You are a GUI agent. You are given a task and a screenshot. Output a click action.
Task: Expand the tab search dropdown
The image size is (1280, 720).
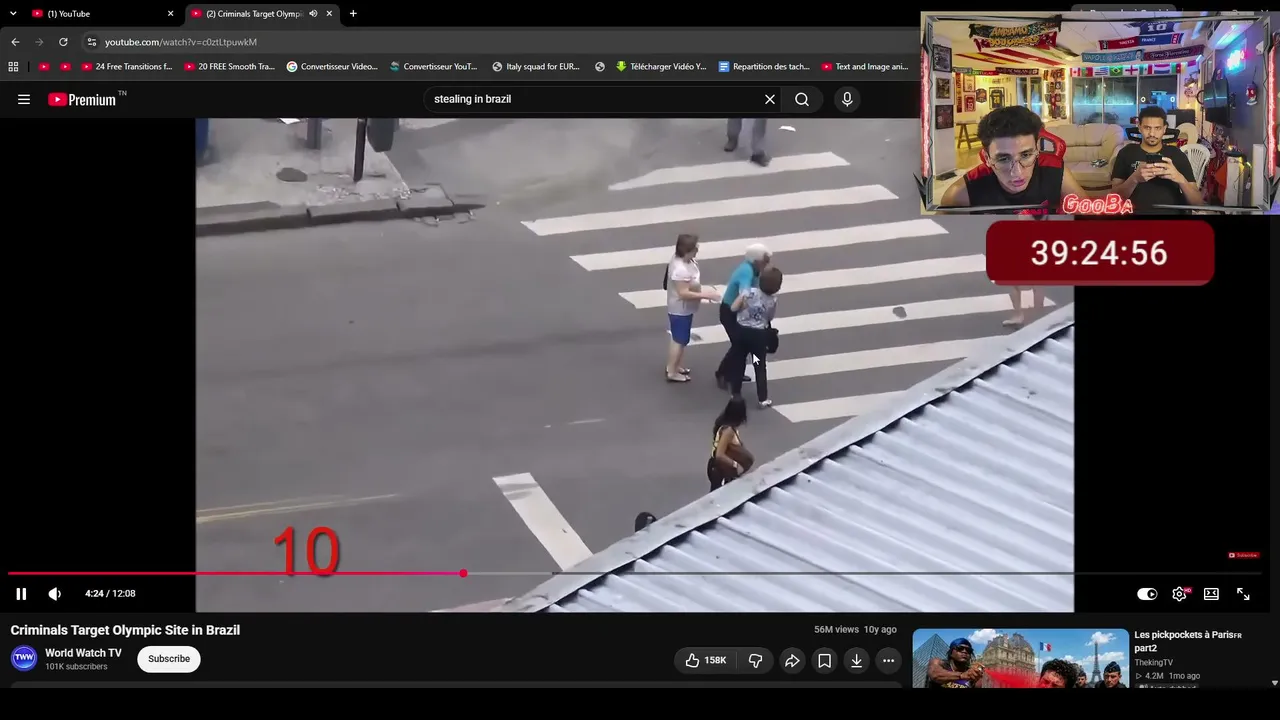pos(13,14)
